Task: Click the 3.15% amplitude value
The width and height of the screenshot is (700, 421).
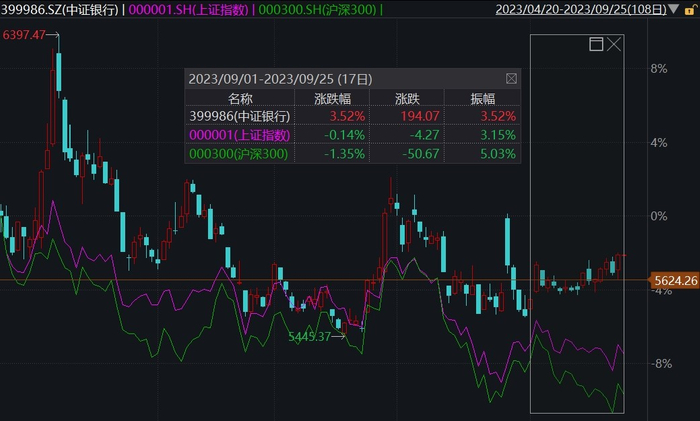Action: pyautogui.click(x=498, y=135)
